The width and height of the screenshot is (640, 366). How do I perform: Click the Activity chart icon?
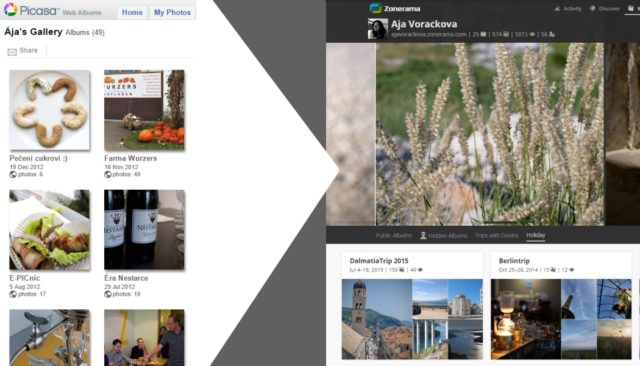pyautogui.click(x=557, y=9)
